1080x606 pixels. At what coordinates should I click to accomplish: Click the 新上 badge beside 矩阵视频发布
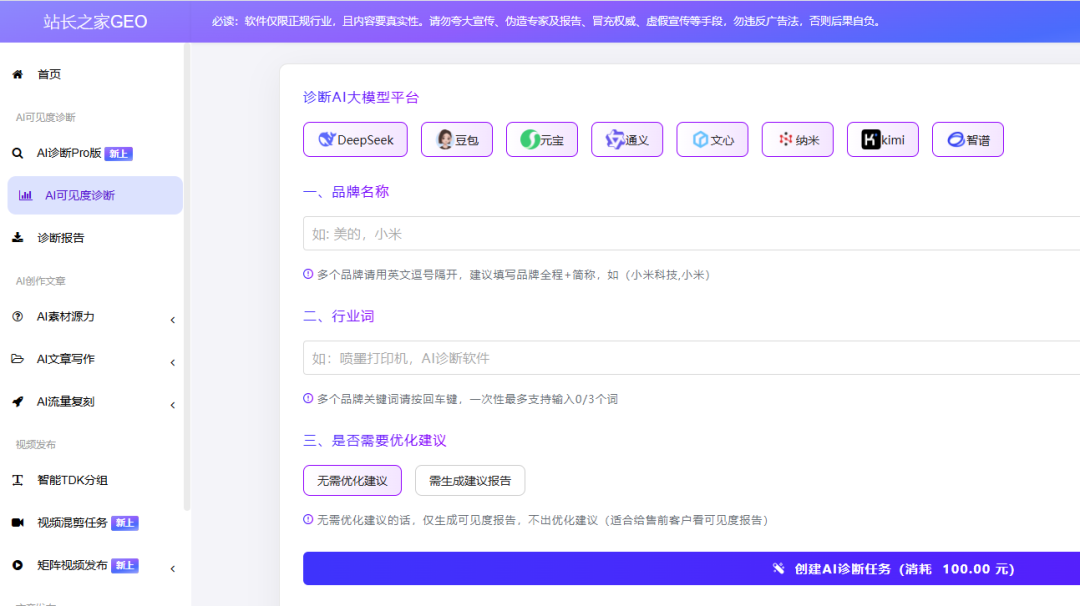click(x=125, y=565)
